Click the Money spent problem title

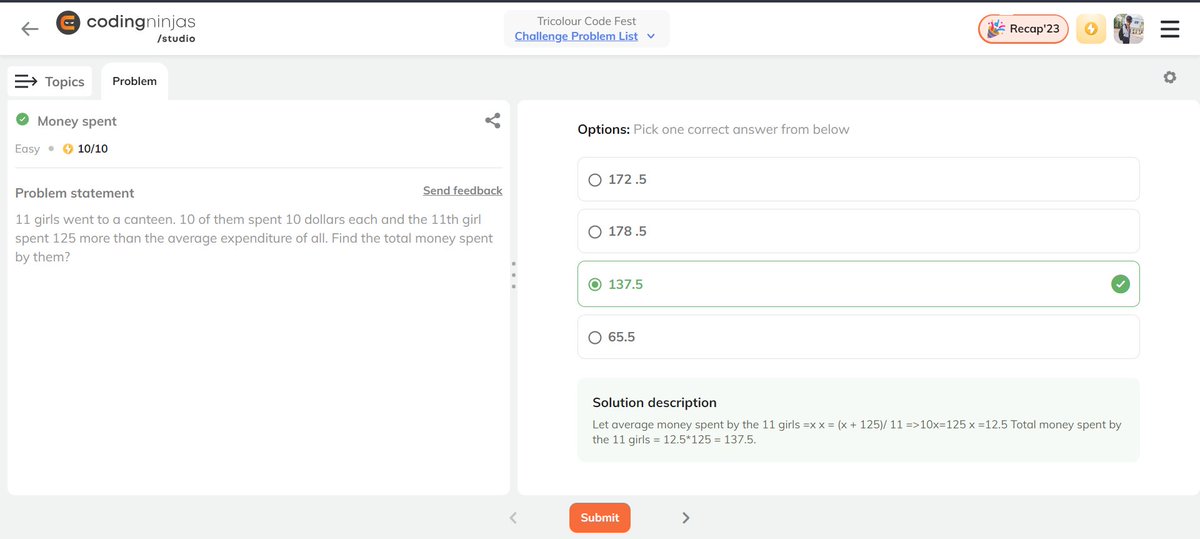point(77,121)
